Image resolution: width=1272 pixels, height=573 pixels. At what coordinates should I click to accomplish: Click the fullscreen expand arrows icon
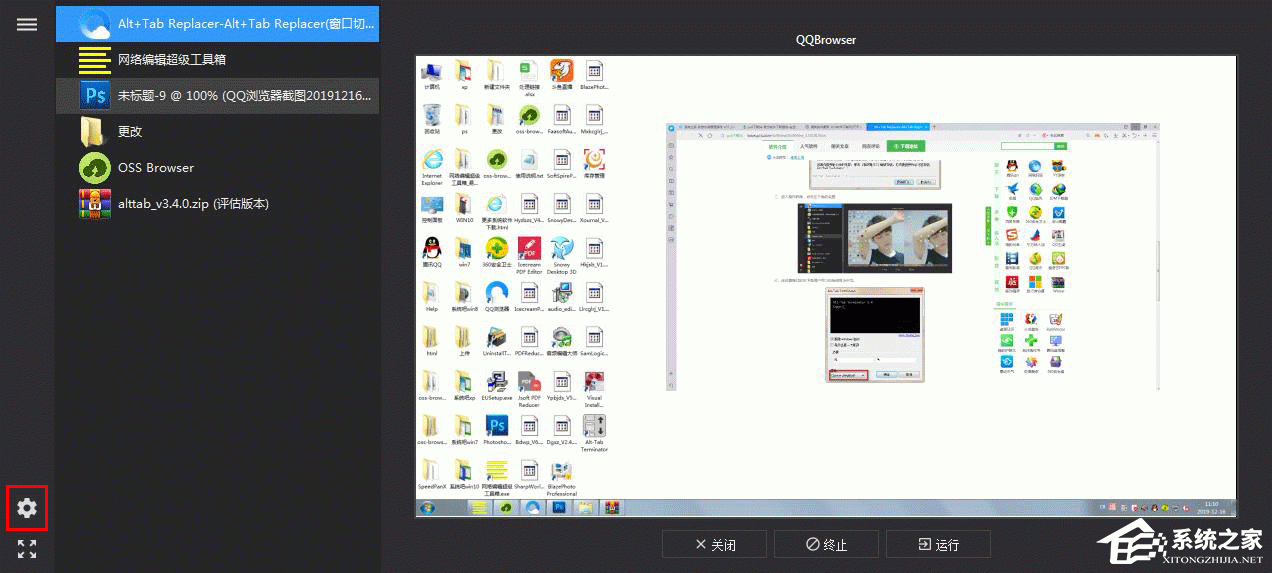pos(27,549)
